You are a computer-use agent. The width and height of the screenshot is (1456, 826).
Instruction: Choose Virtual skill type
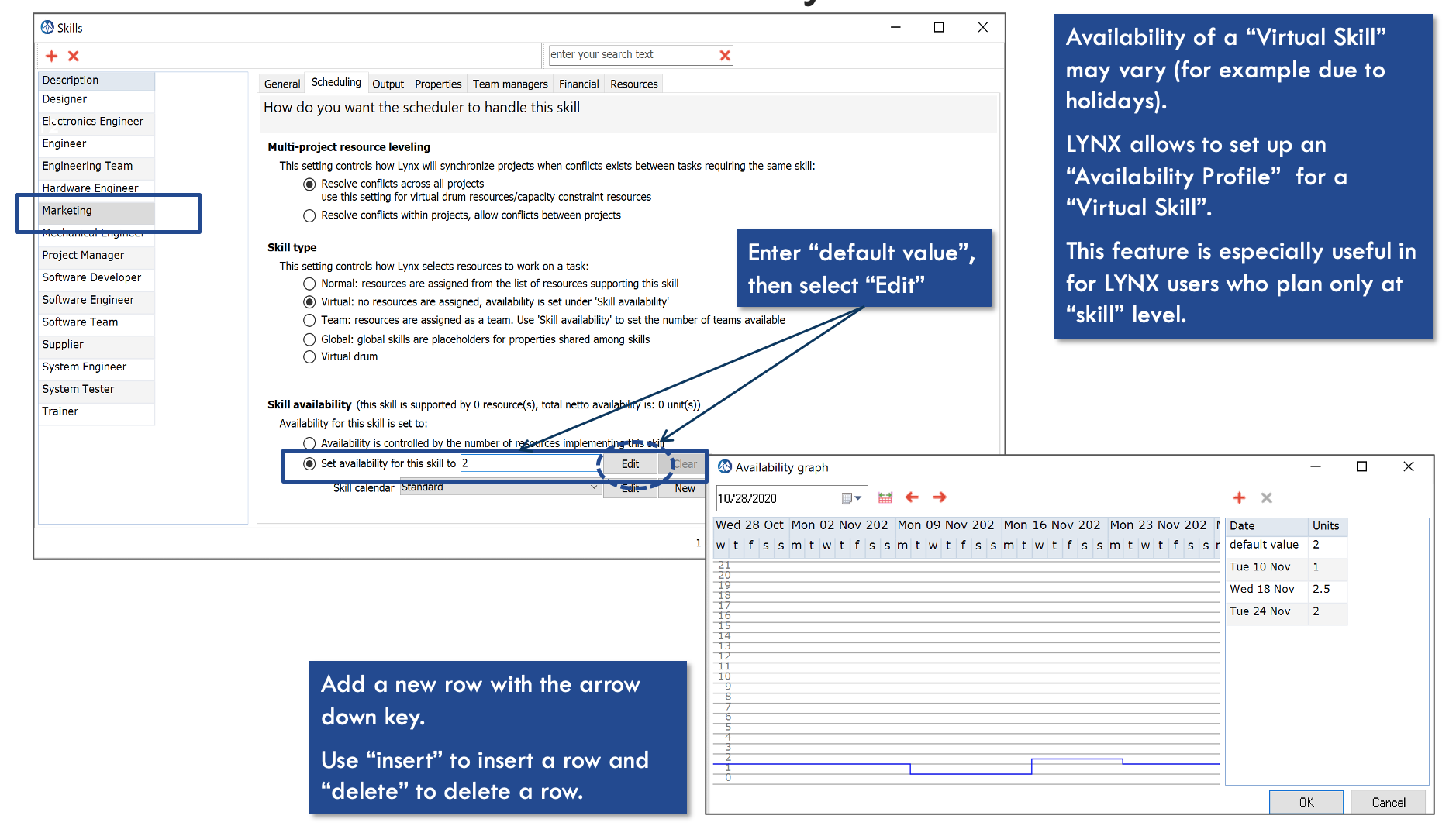[x=309, y=302]
